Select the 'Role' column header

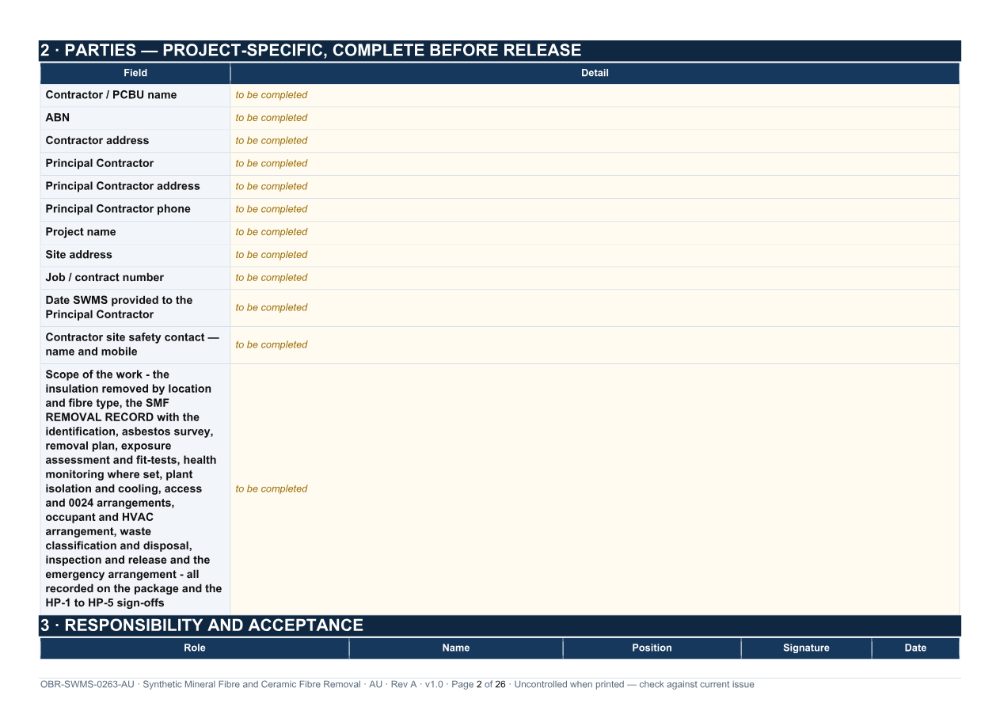pos(195,648)
